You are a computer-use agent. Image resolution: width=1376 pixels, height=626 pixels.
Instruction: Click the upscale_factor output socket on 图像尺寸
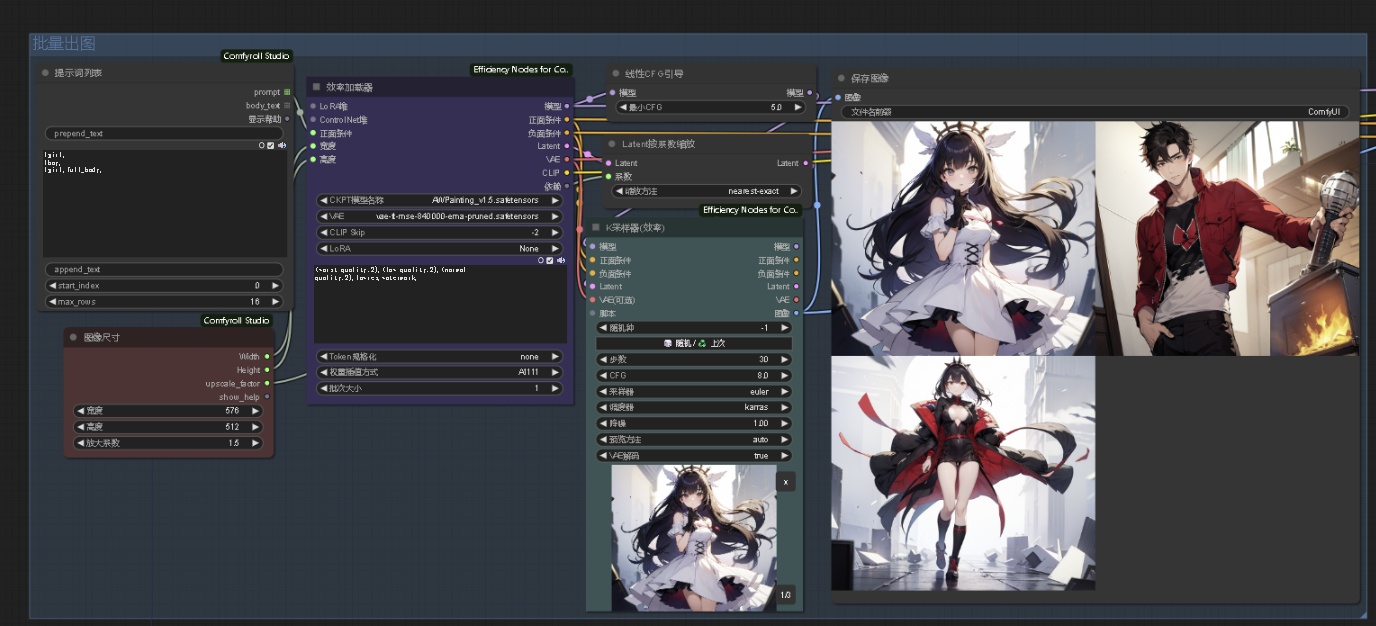tap(267, 383)
